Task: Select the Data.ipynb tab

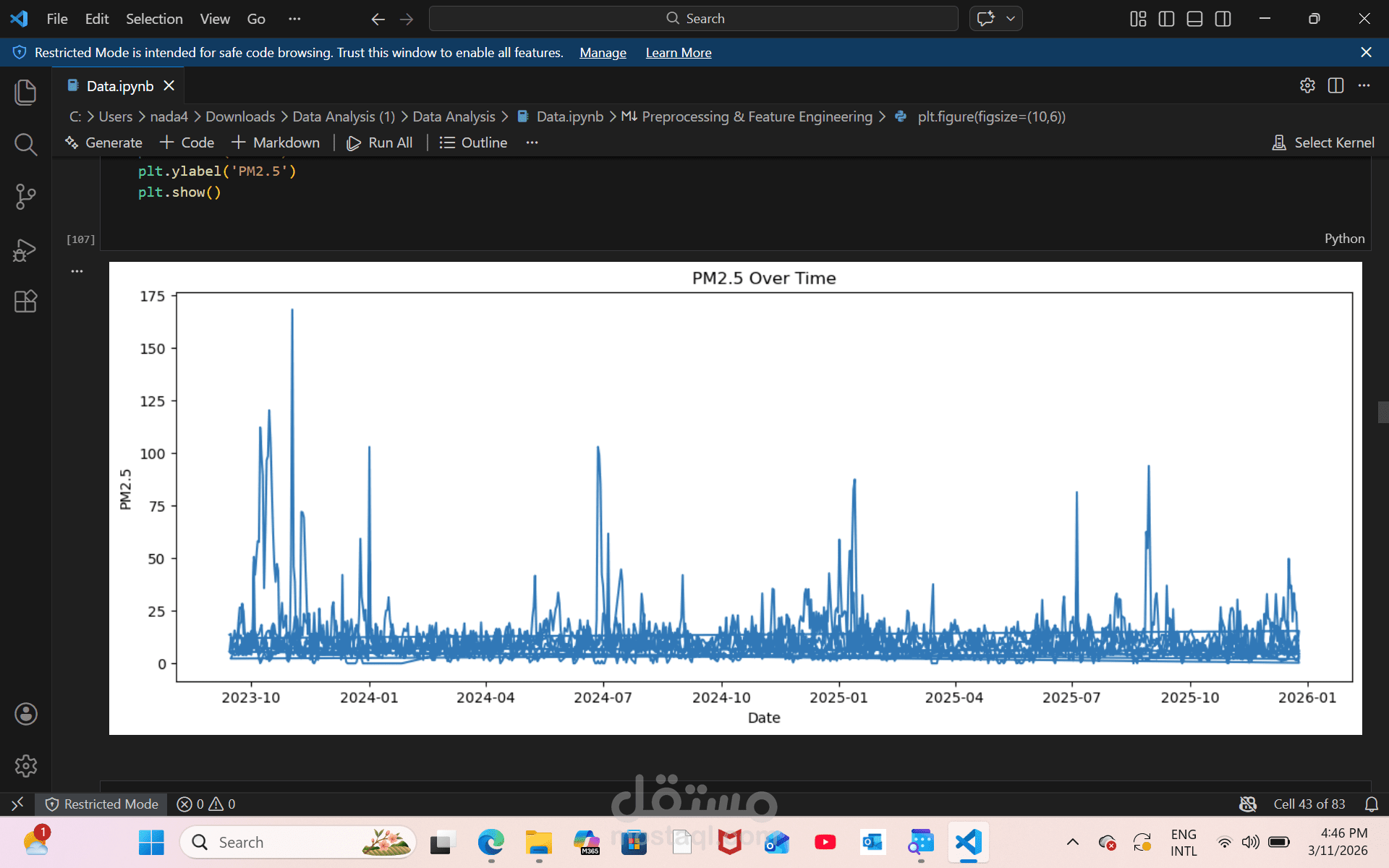Action: (119, 86)
